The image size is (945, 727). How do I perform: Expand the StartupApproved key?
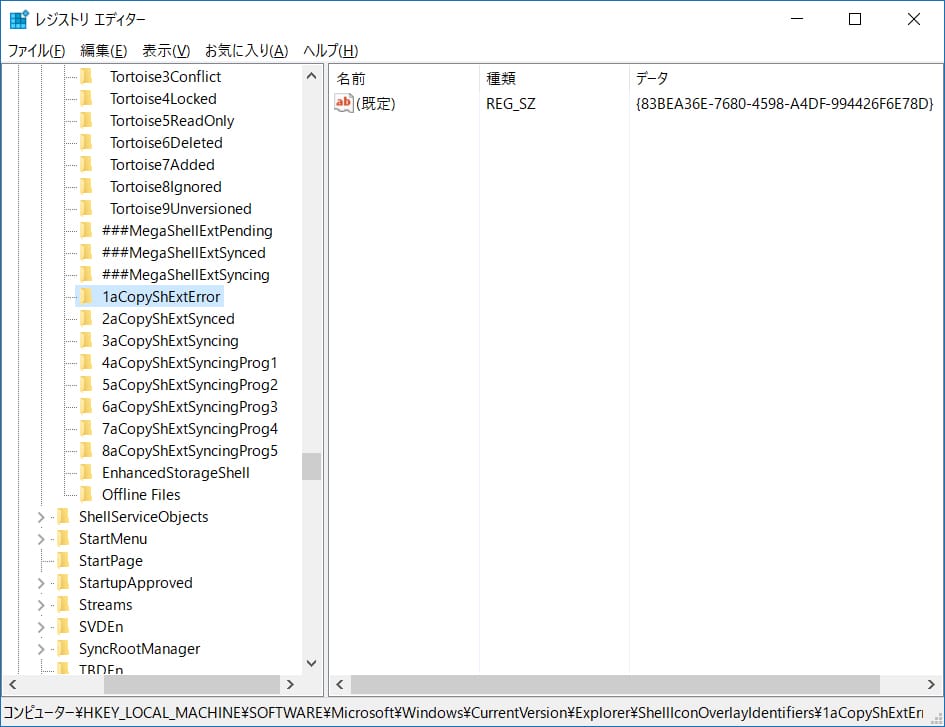point(41,583)
